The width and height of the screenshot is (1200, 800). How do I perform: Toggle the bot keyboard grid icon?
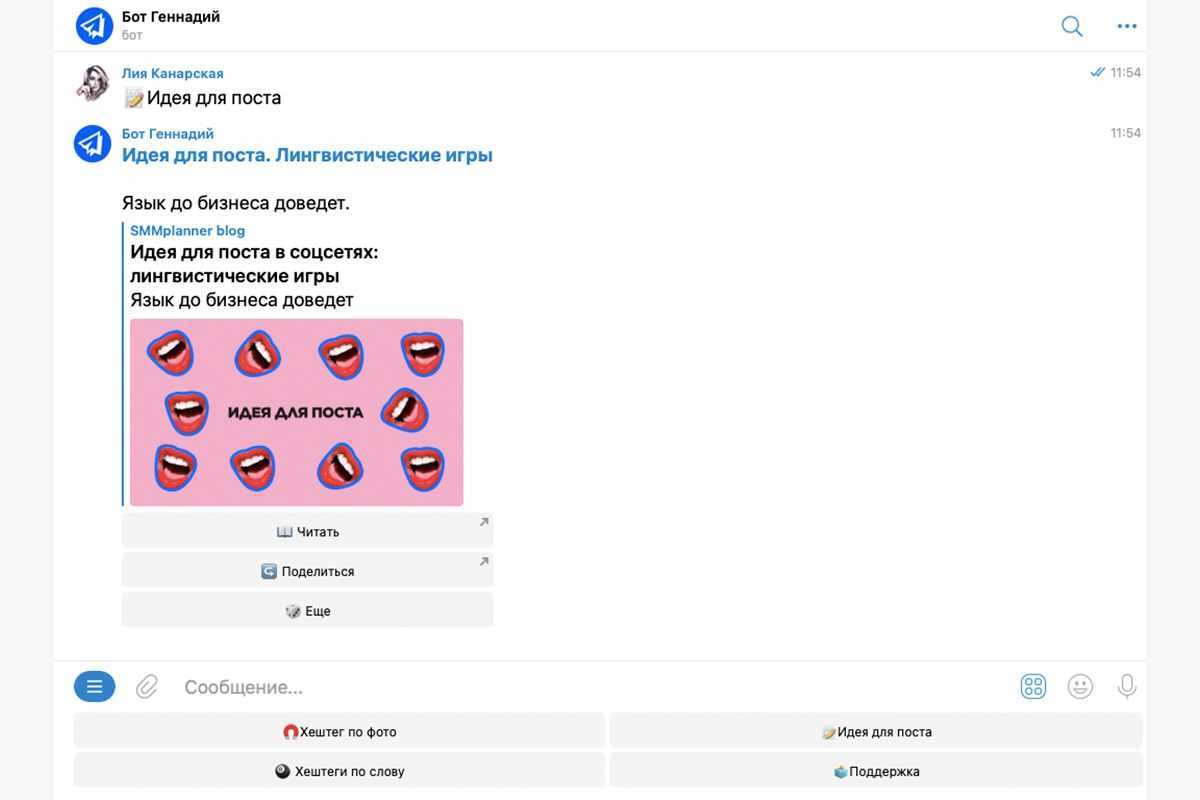pyautogui.click(x=1033, y=687)
